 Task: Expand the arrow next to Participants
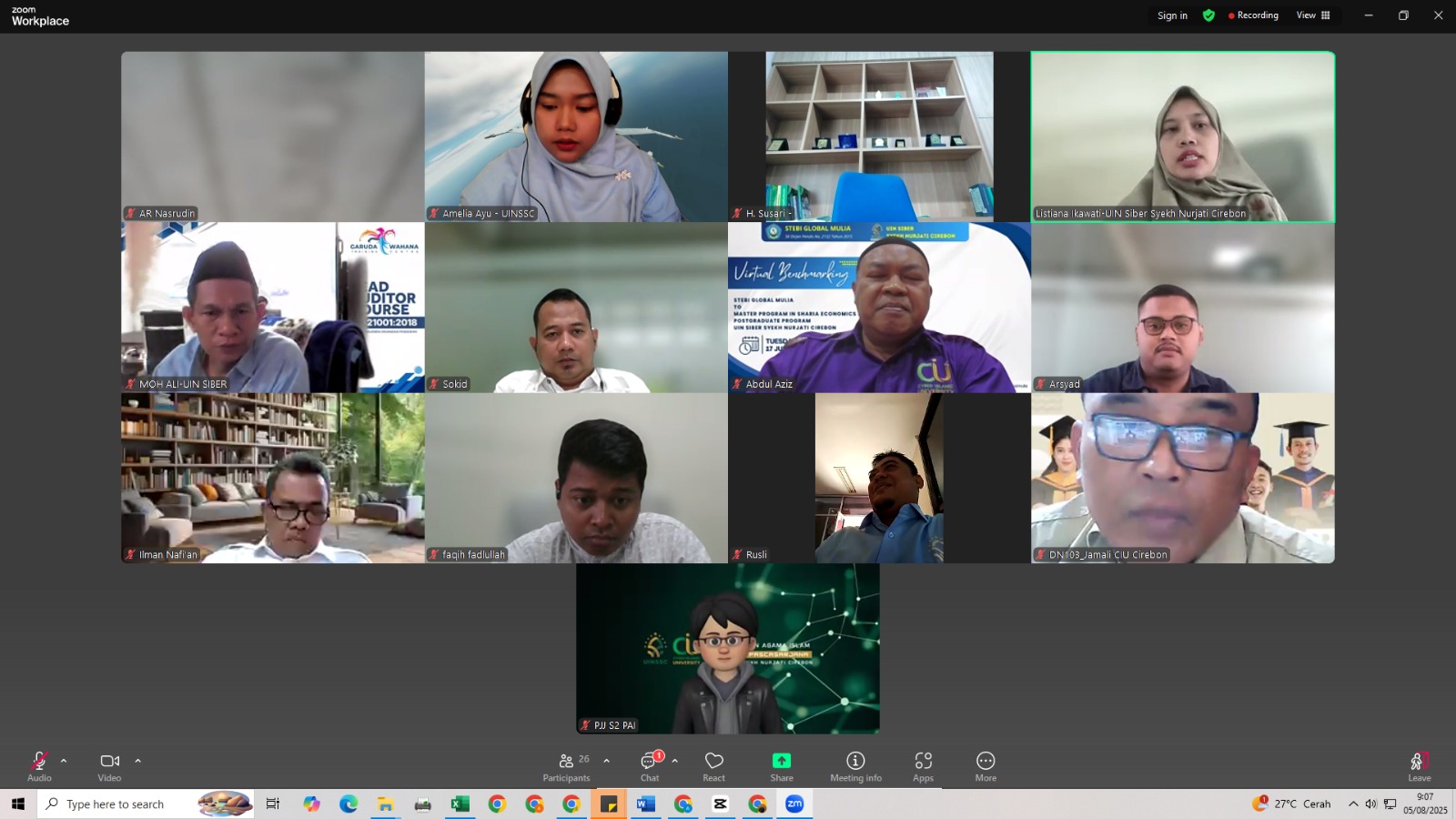607,761
